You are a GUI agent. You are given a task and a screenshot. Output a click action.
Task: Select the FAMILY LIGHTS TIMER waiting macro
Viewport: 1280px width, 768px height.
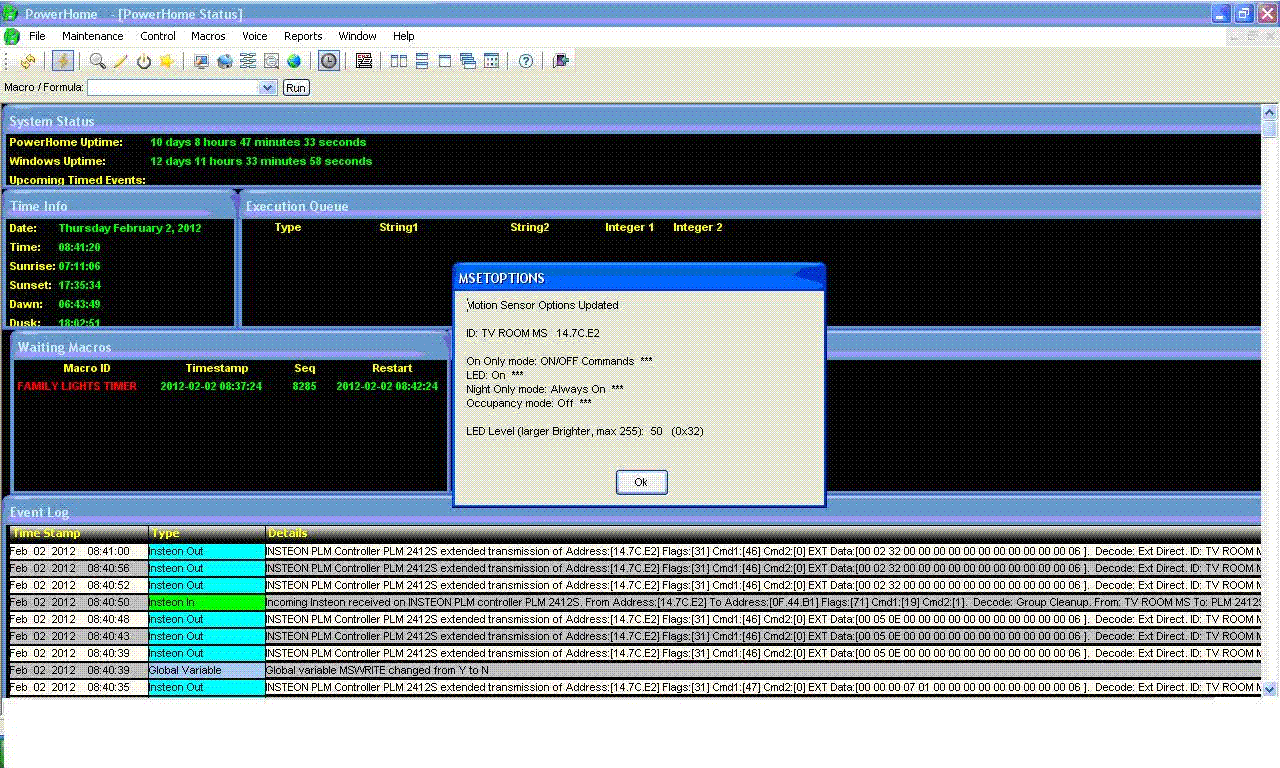77,386
